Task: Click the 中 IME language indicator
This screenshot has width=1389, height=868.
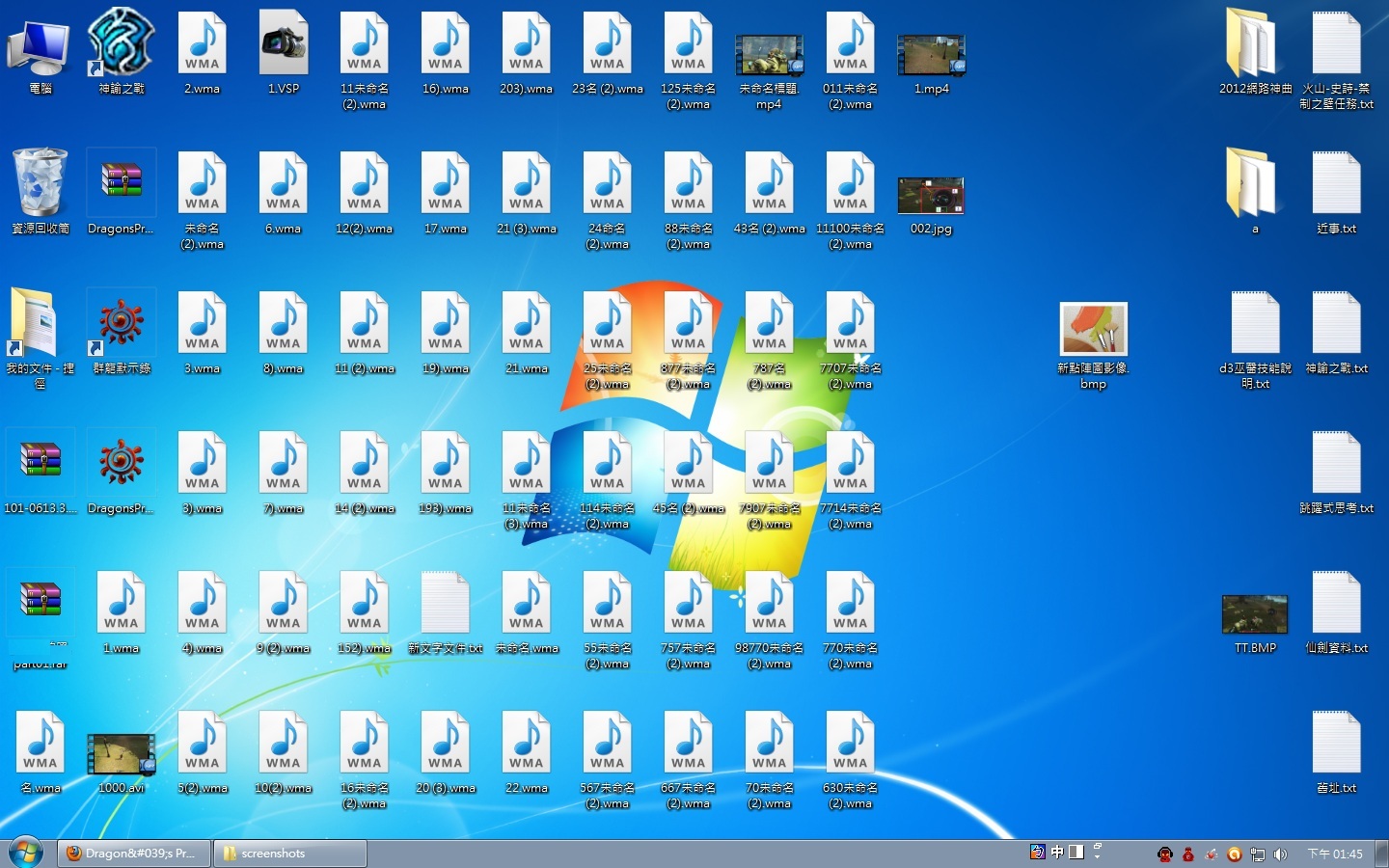Action: click(x=1057, y=853)
